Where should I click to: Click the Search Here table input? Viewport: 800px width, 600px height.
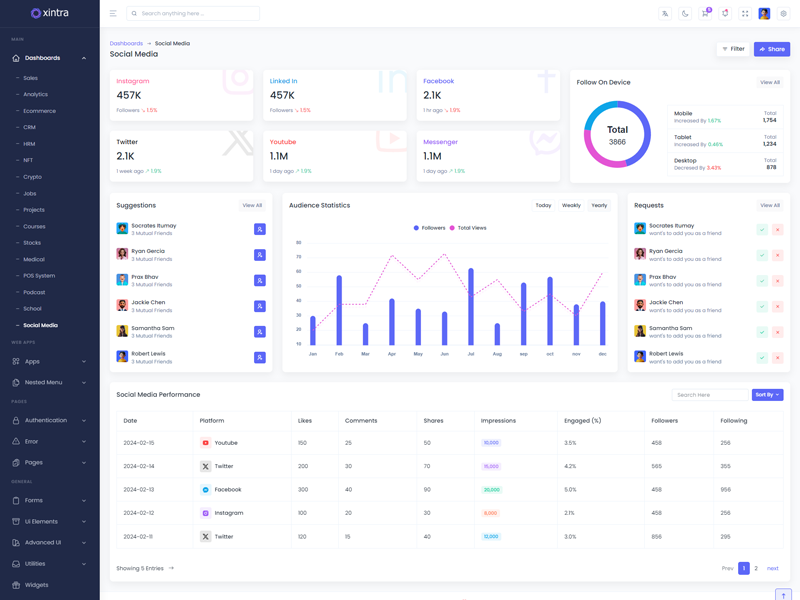coord(709,395)
